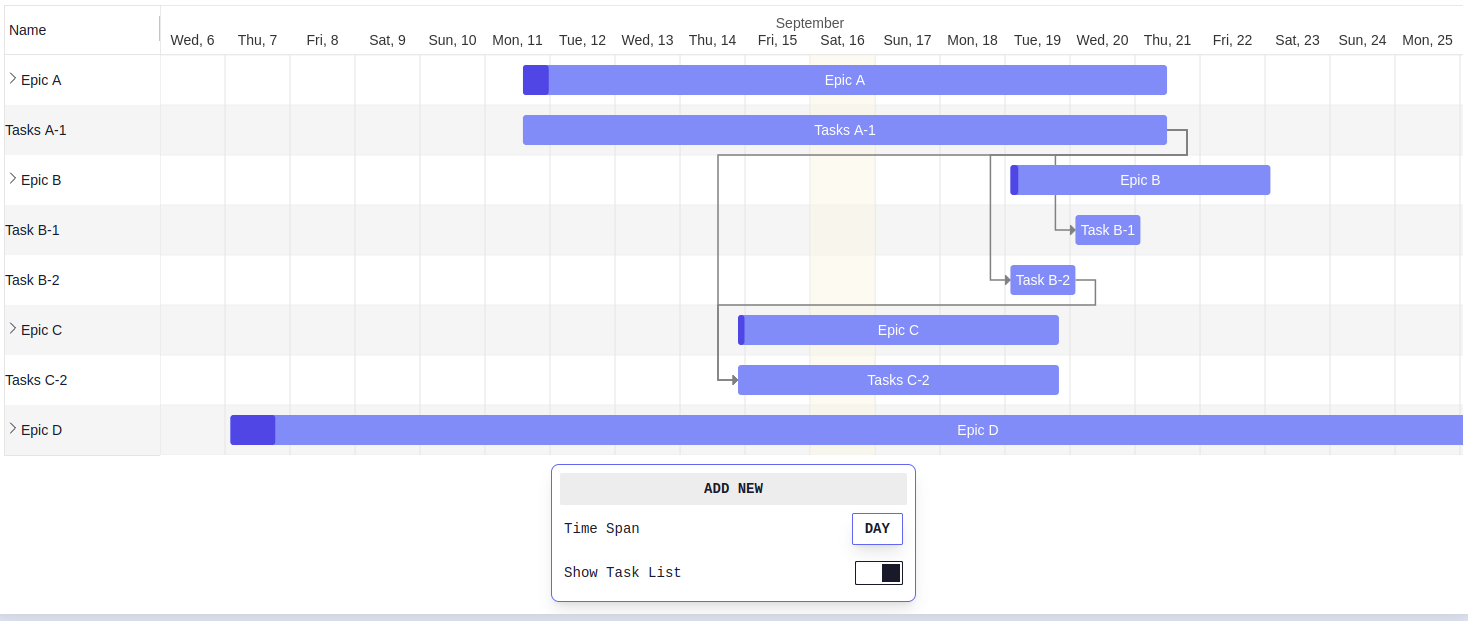1468x621 pixels.
Task: Change the Time Span DAY button
Action: coord(877,529)
